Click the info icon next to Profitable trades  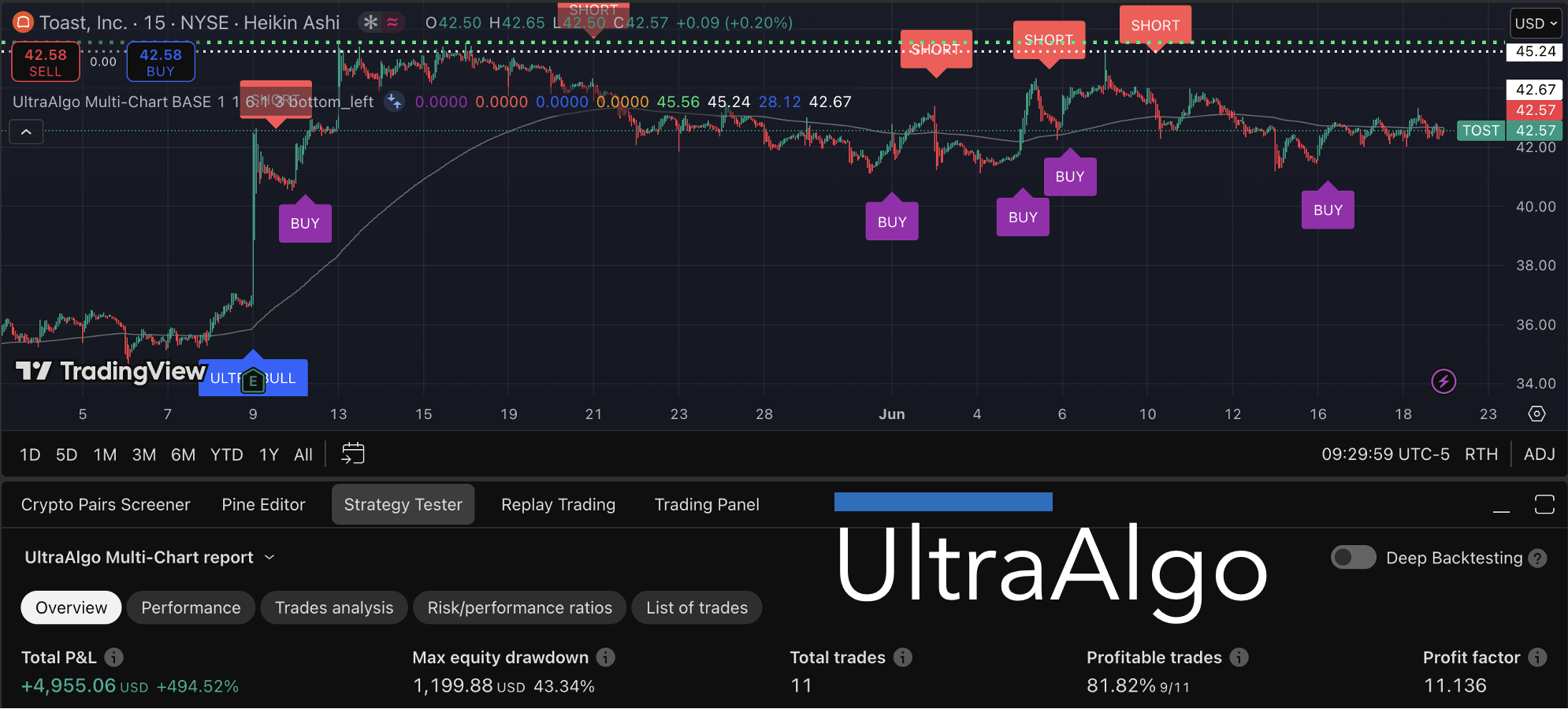coord(1239,657)
